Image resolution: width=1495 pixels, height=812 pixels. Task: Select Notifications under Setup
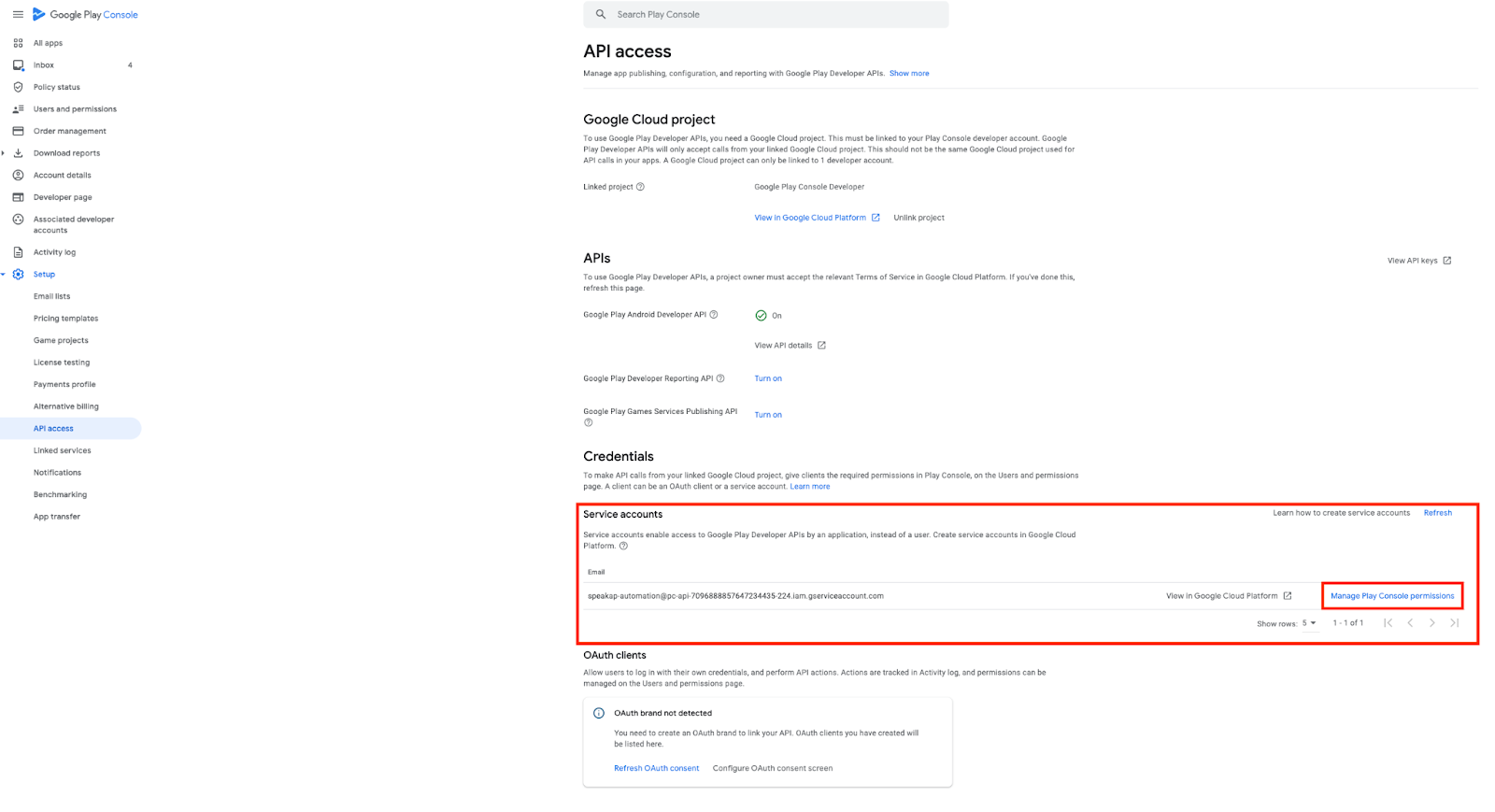click(57, 473)
